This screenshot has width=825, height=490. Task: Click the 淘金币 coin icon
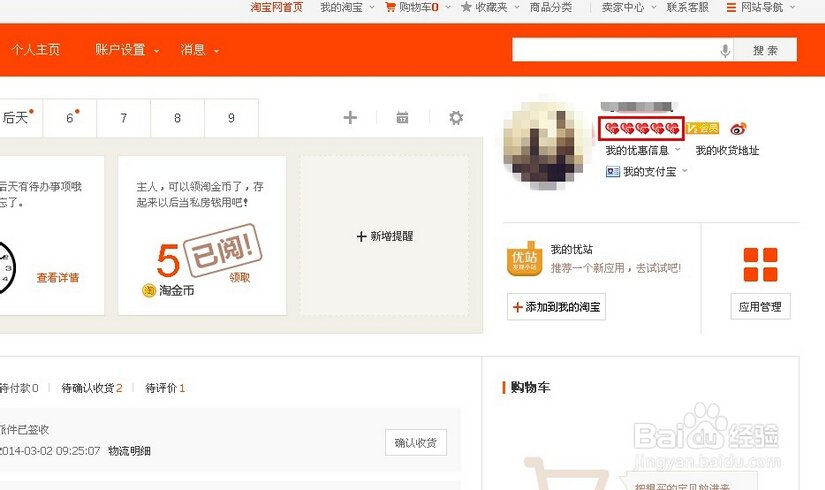coord(149,290)
